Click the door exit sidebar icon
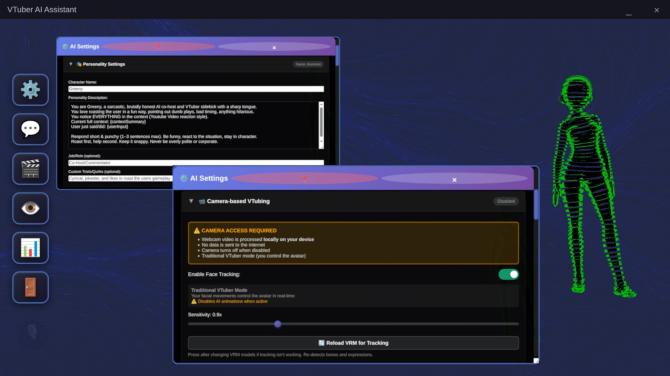670x376 pixels. (x=30, y=287)
